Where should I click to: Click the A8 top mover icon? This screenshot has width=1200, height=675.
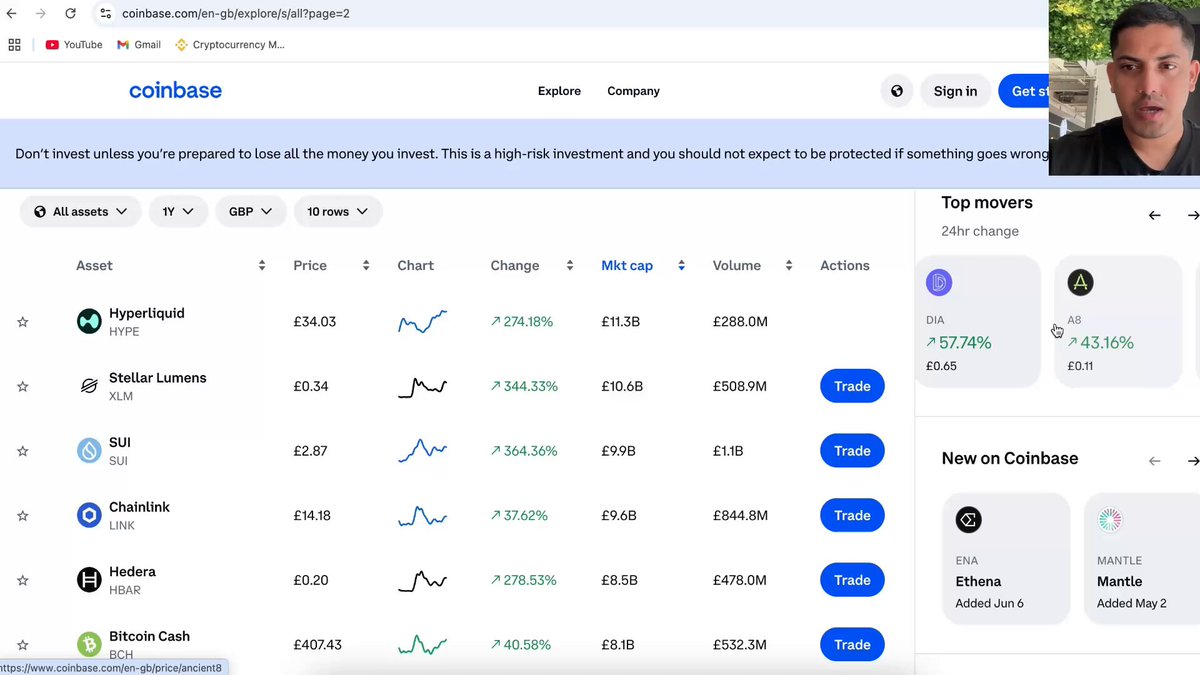(x=1080, y=283)
